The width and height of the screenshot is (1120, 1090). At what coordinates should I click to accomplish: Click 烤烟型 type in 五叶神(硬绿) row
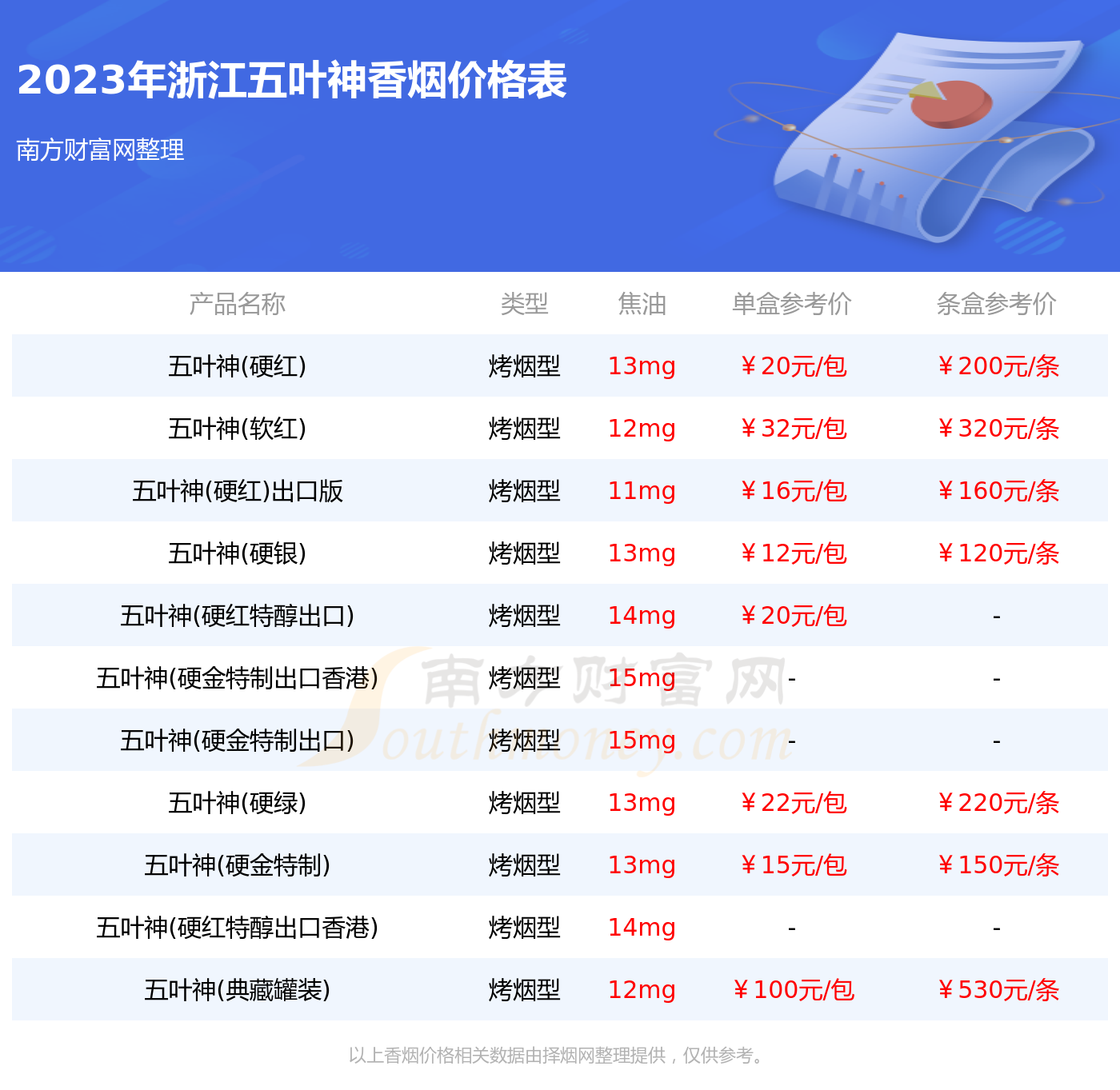coord(525,803)
